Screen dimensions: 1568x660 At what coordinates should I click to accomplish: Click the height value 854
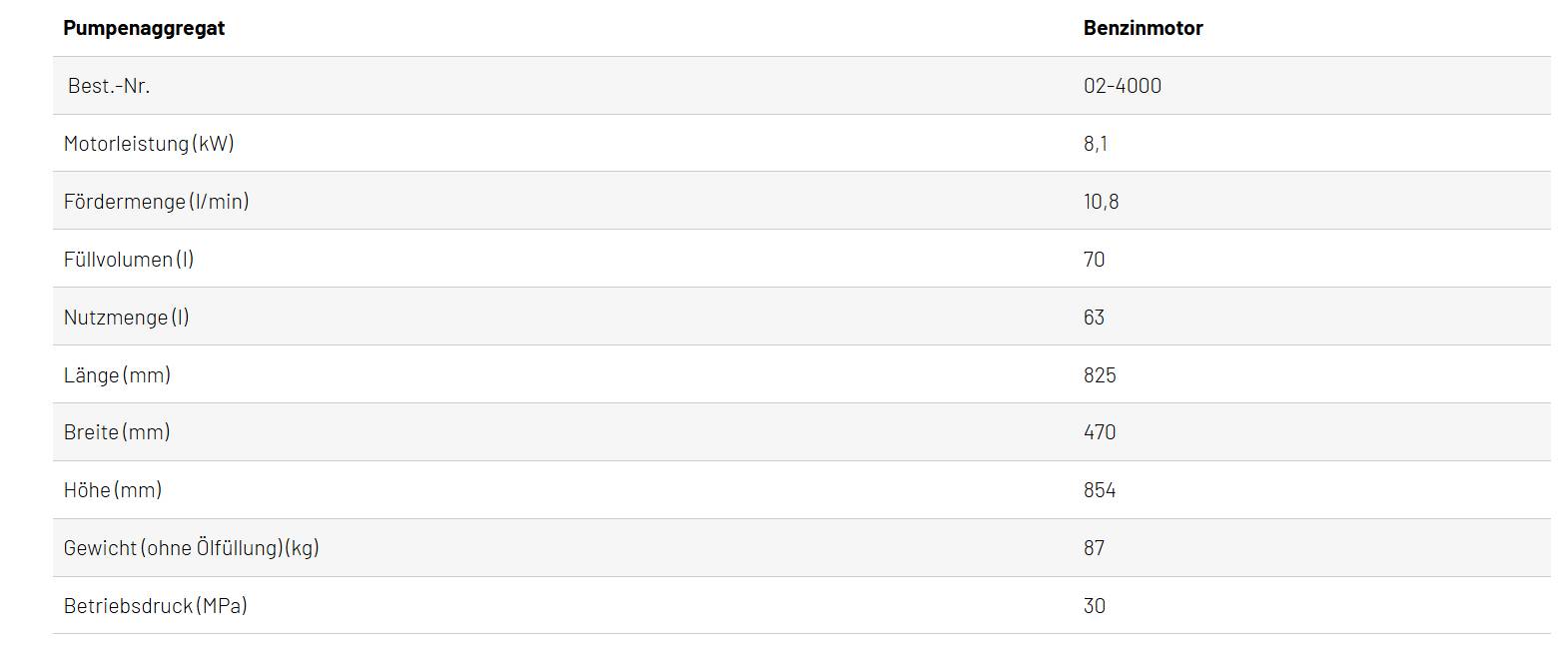coord(1100,490)
